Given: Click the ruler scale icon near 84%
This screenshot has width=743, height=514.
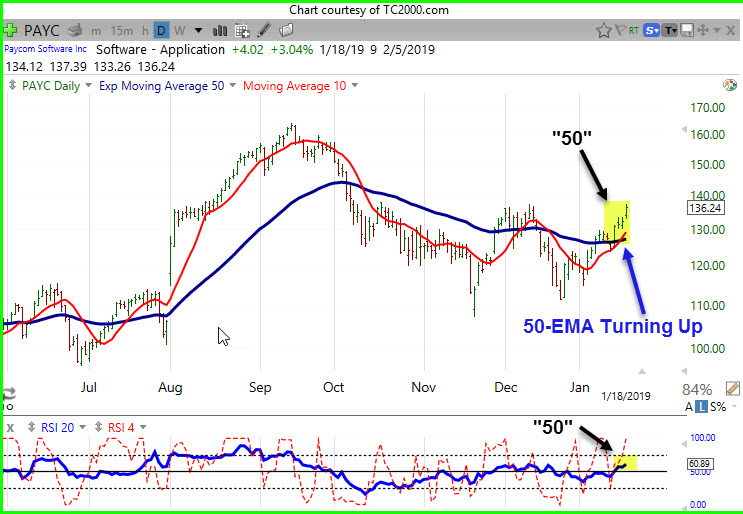Looking at the screenshot, I should tap(733, 389).
